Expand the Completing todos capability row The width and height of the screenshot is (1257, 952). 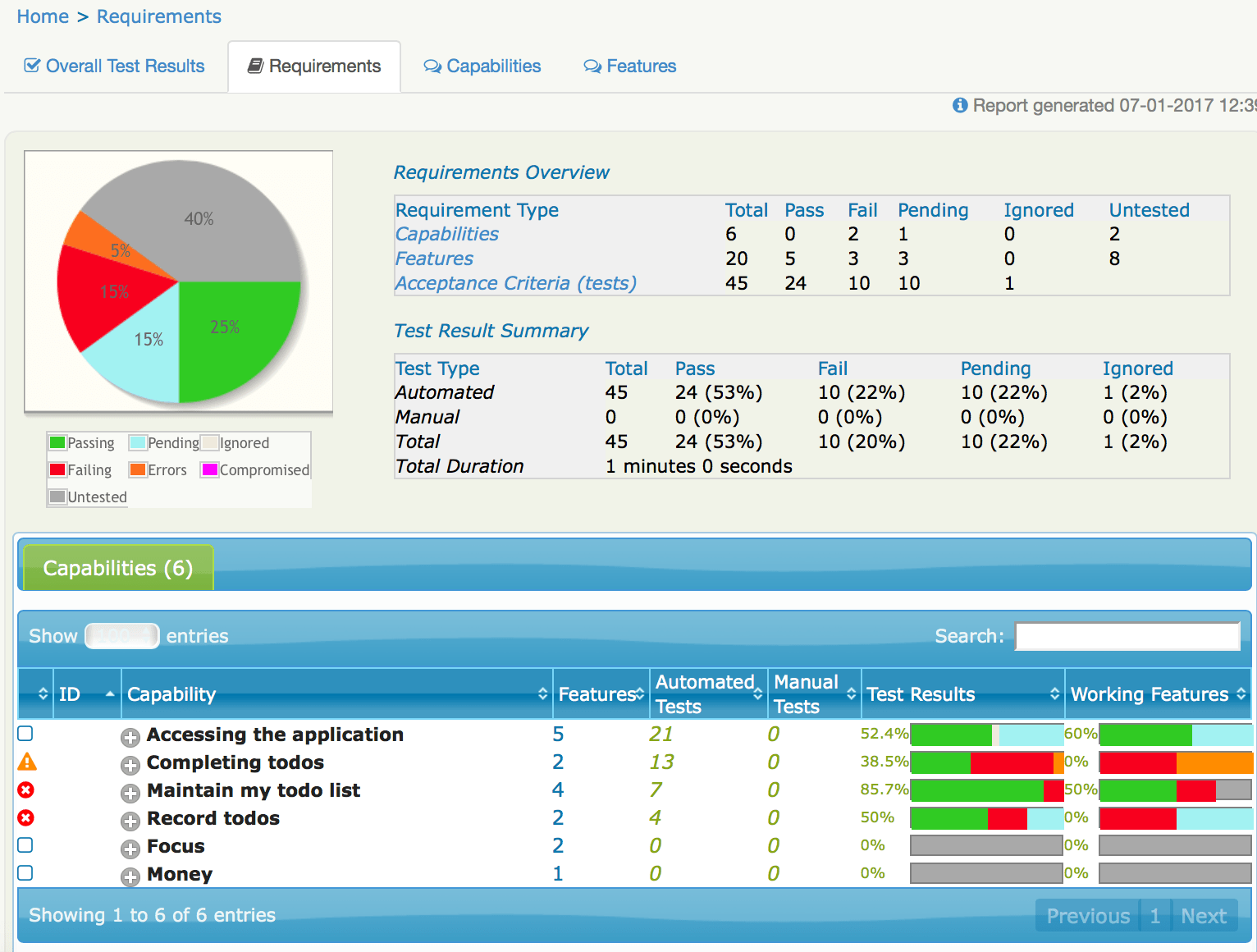click(x=130, y=765)
